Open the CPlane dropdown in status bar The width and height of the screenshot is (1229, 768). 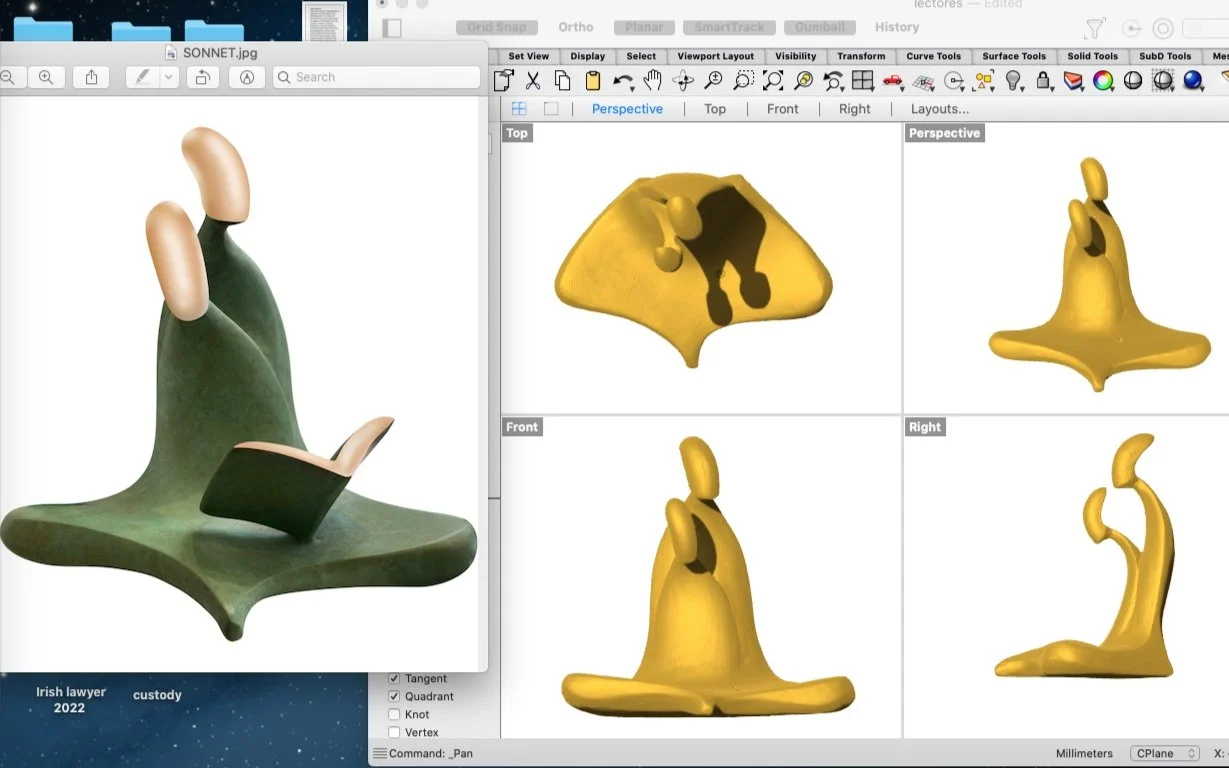(1165, 753)
